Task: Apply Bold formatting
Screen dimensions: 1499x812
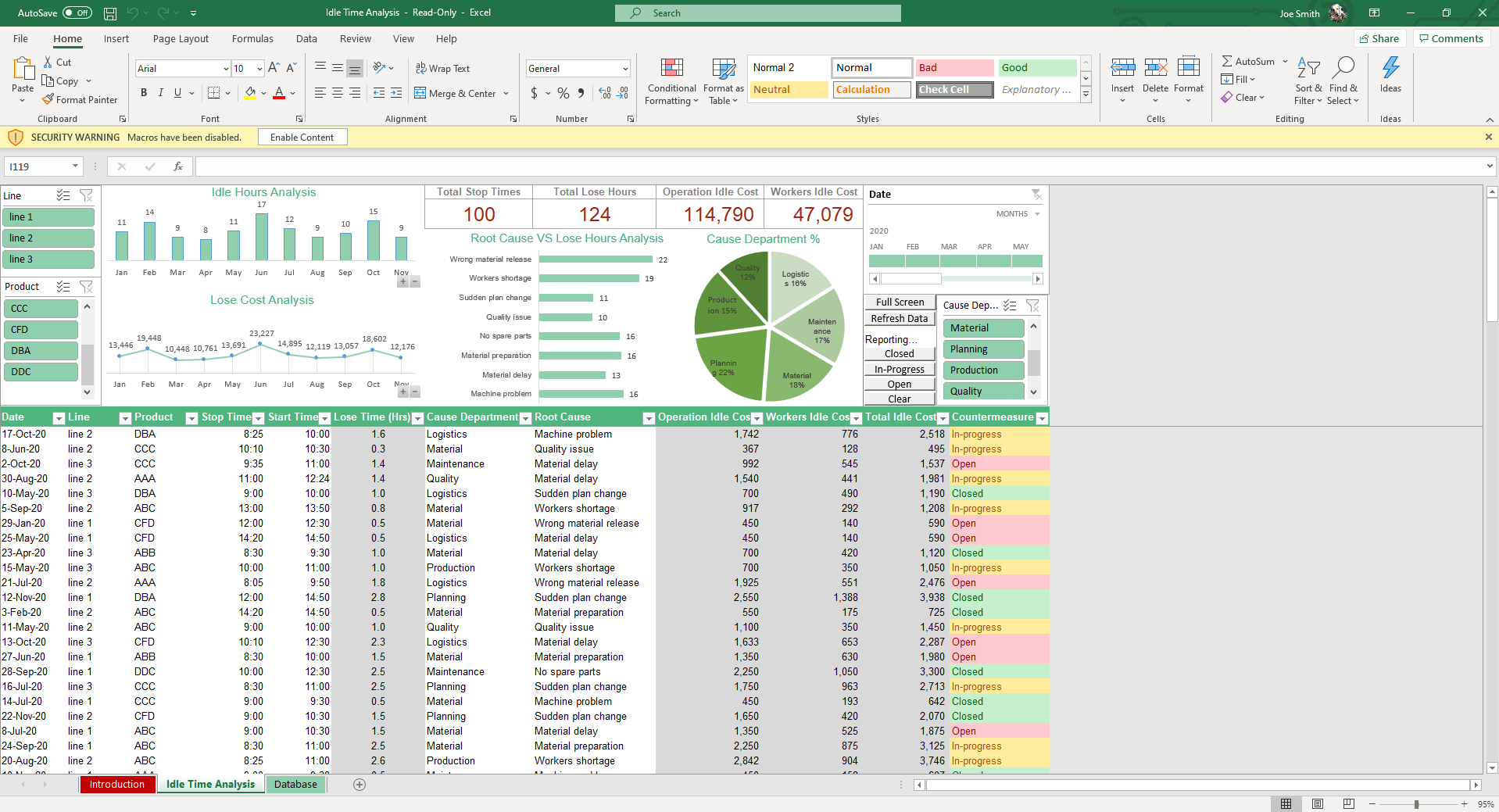Action: pos(144,93)
